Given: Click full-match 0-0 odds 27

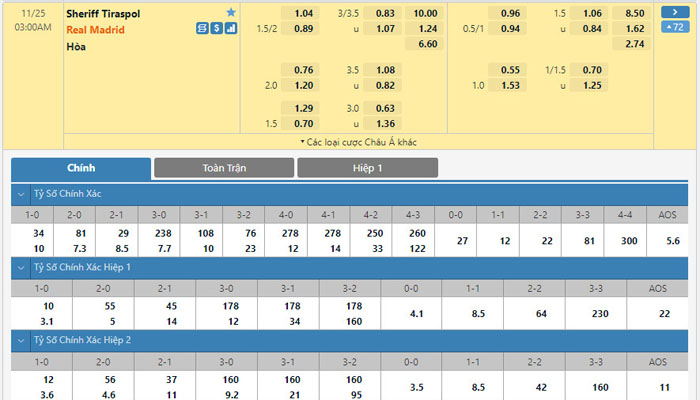Looking at the screenshot, I should (462, 241).
